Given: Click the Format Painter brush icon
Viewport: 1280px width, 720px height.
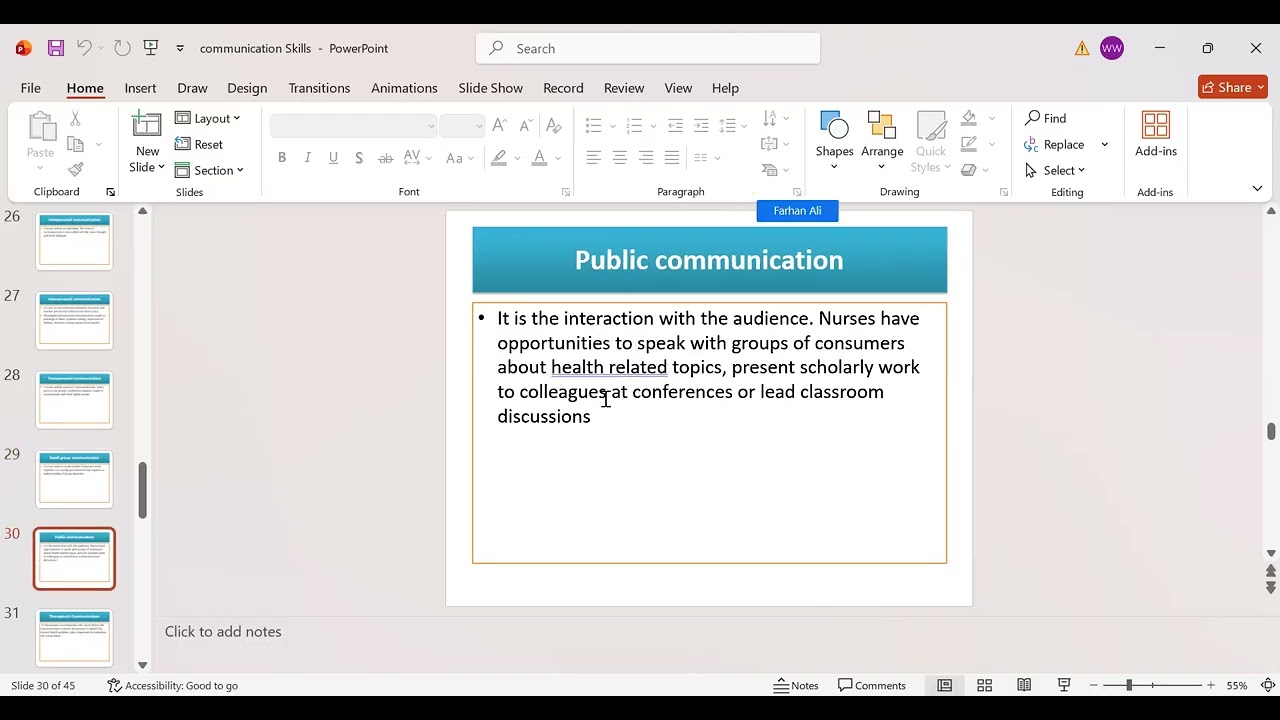Looking at the screenshot, I should (x=75, y=170).
